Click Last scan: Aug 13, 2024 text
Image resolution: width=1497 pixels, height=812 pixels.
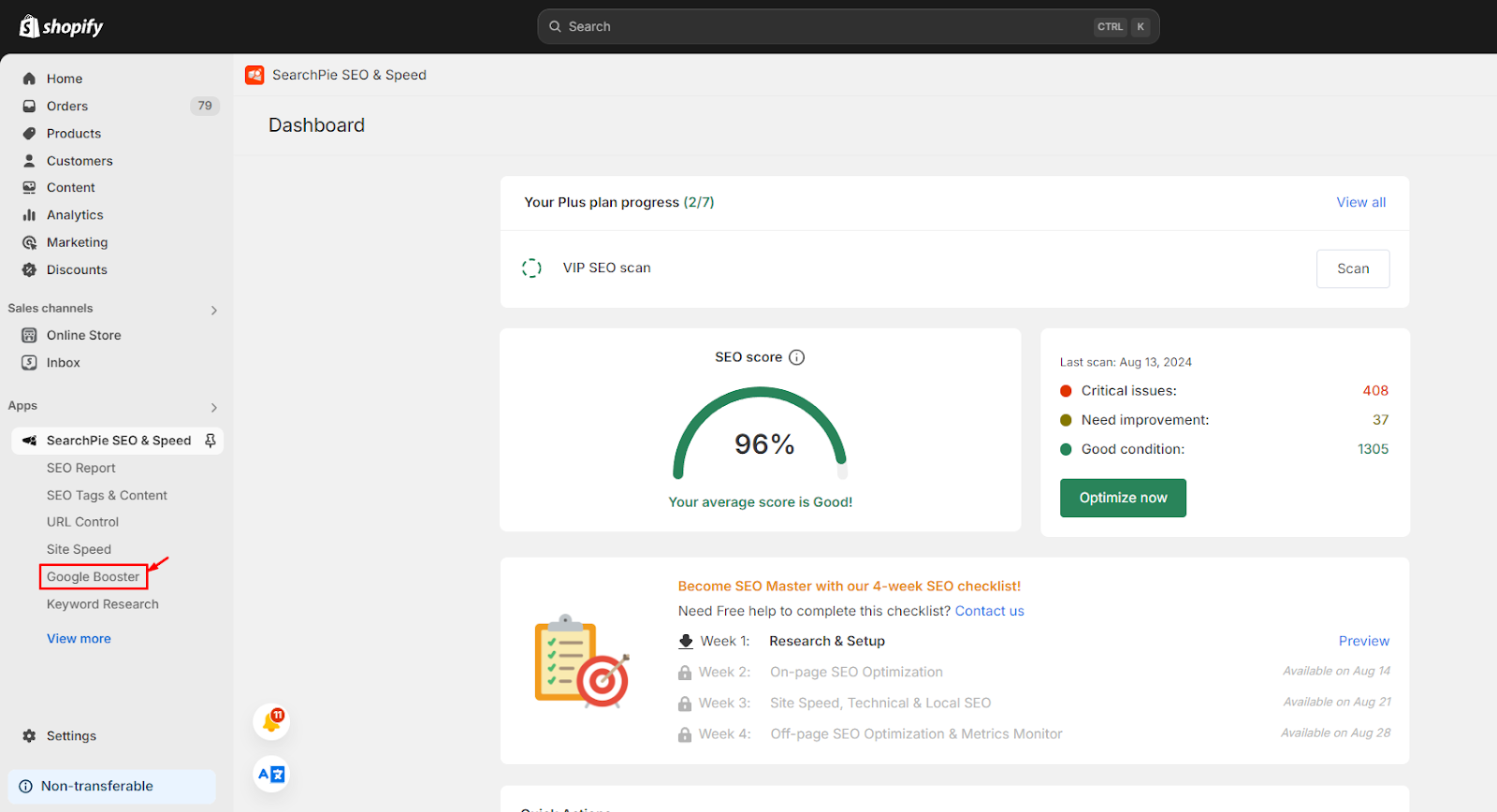[1126, 362]
